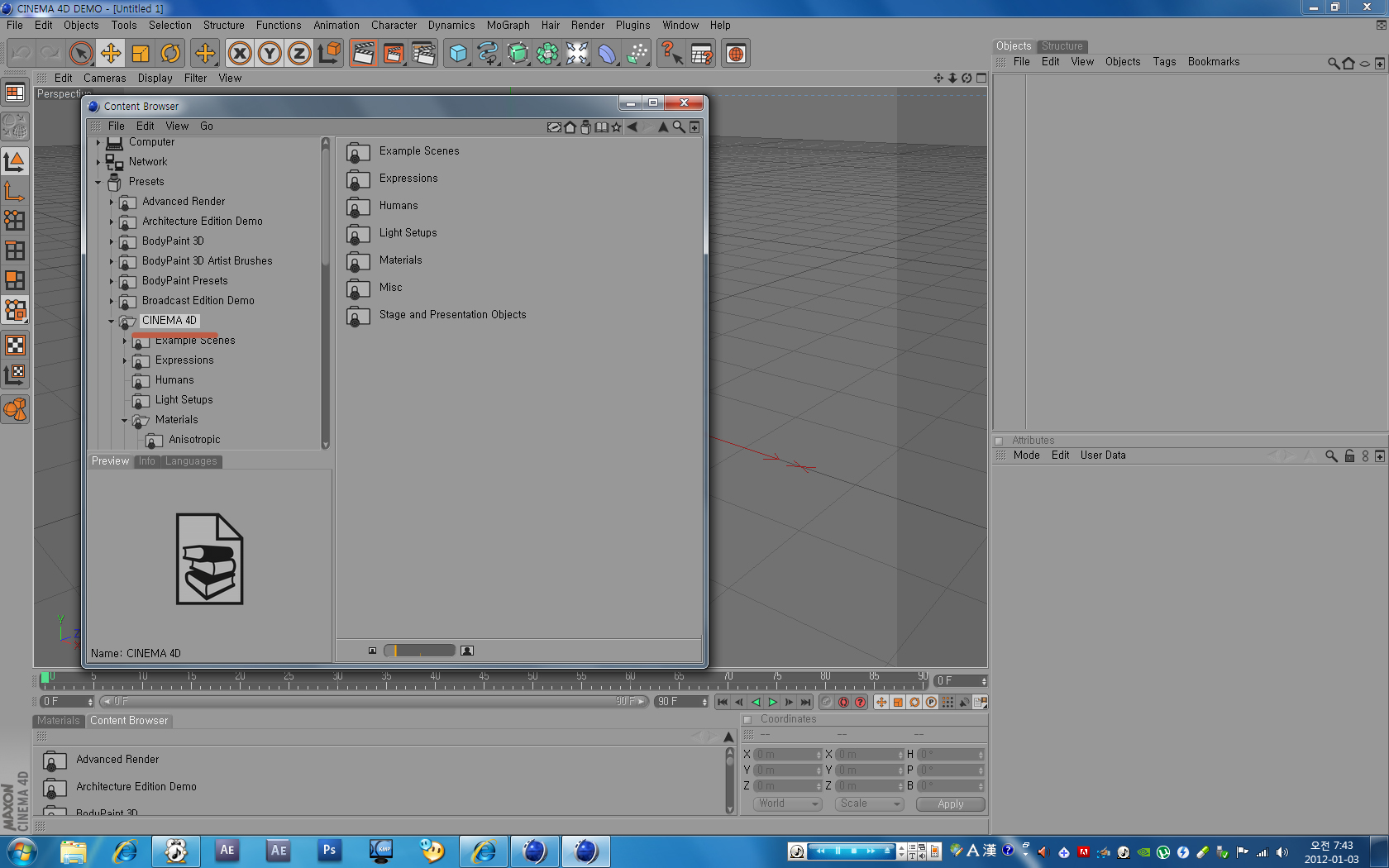
Task: Click the Undo arrow icon
Action: [21, 54]
